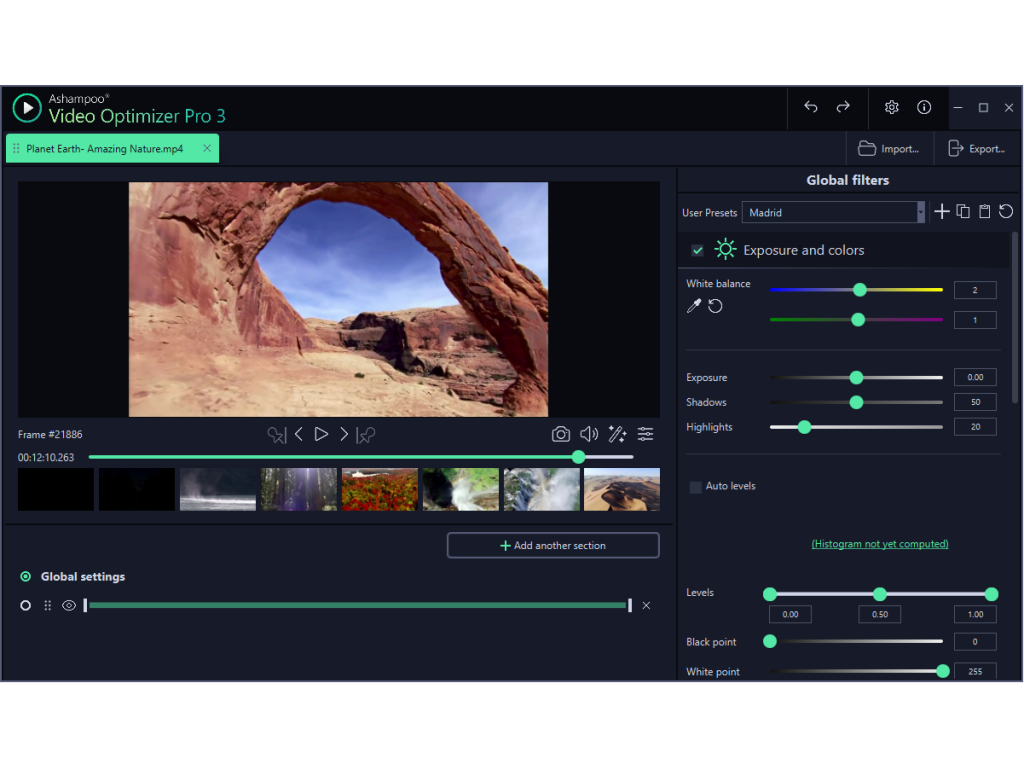Open the information icon in title bar
Screen dimensions: 1024x768
[924, 107]
